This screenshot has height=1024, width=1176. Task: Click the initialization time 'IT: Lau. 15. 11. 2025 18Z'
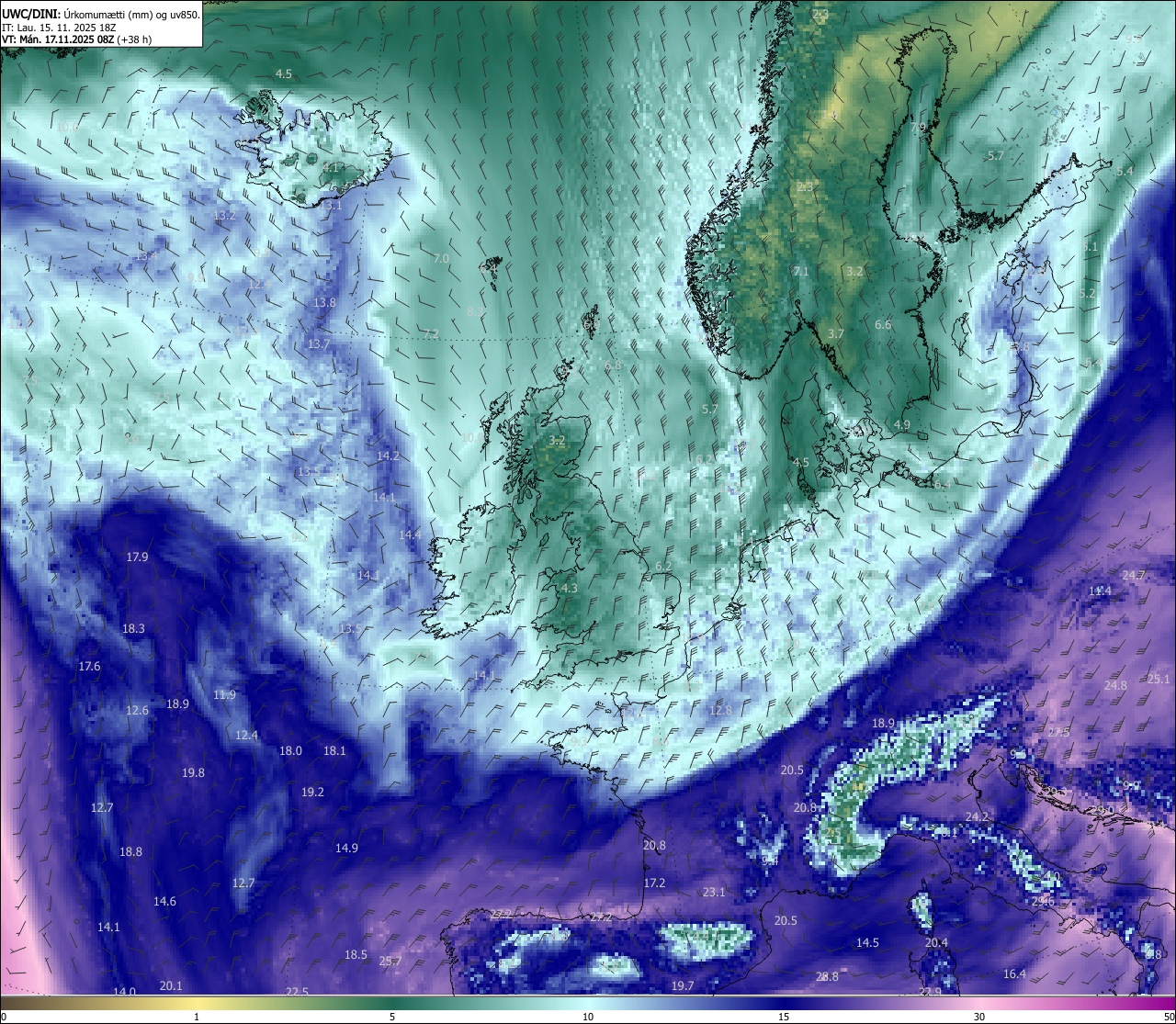coord(58,27)
